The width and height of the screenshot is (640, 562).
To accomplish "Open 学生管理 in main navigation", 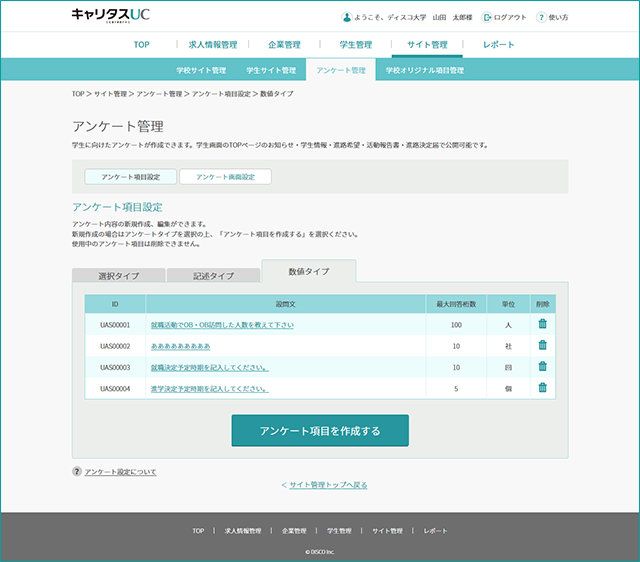I will [x=356, y=44].
